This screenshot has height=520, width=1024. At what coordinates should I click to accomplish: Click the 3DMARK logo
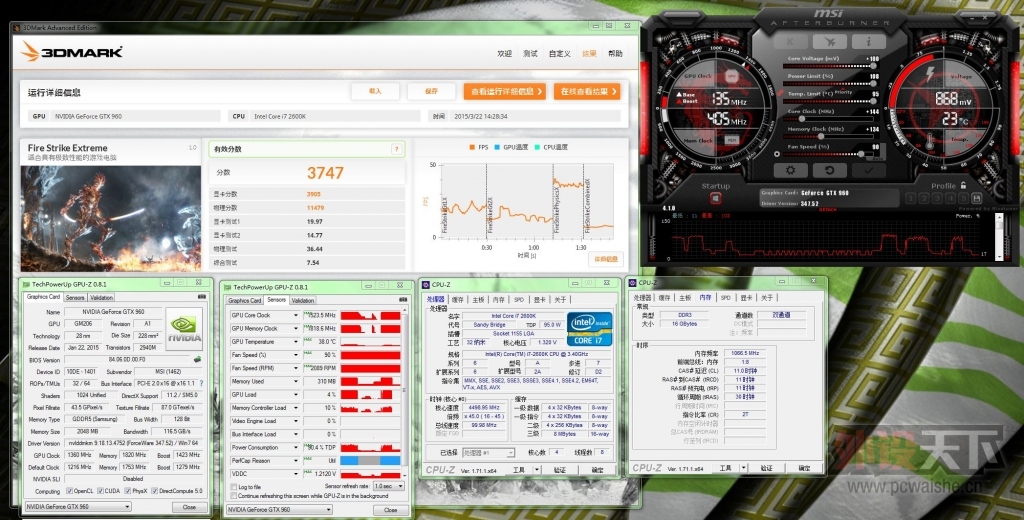(x=72, y=52)
